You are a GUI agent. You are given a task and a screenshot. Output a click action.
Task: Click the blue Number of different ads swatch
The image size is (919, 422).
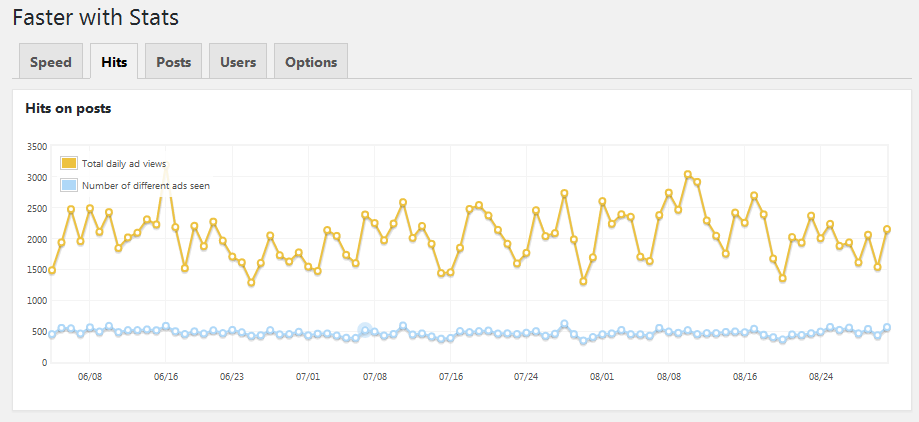click(x=69, y=185)
